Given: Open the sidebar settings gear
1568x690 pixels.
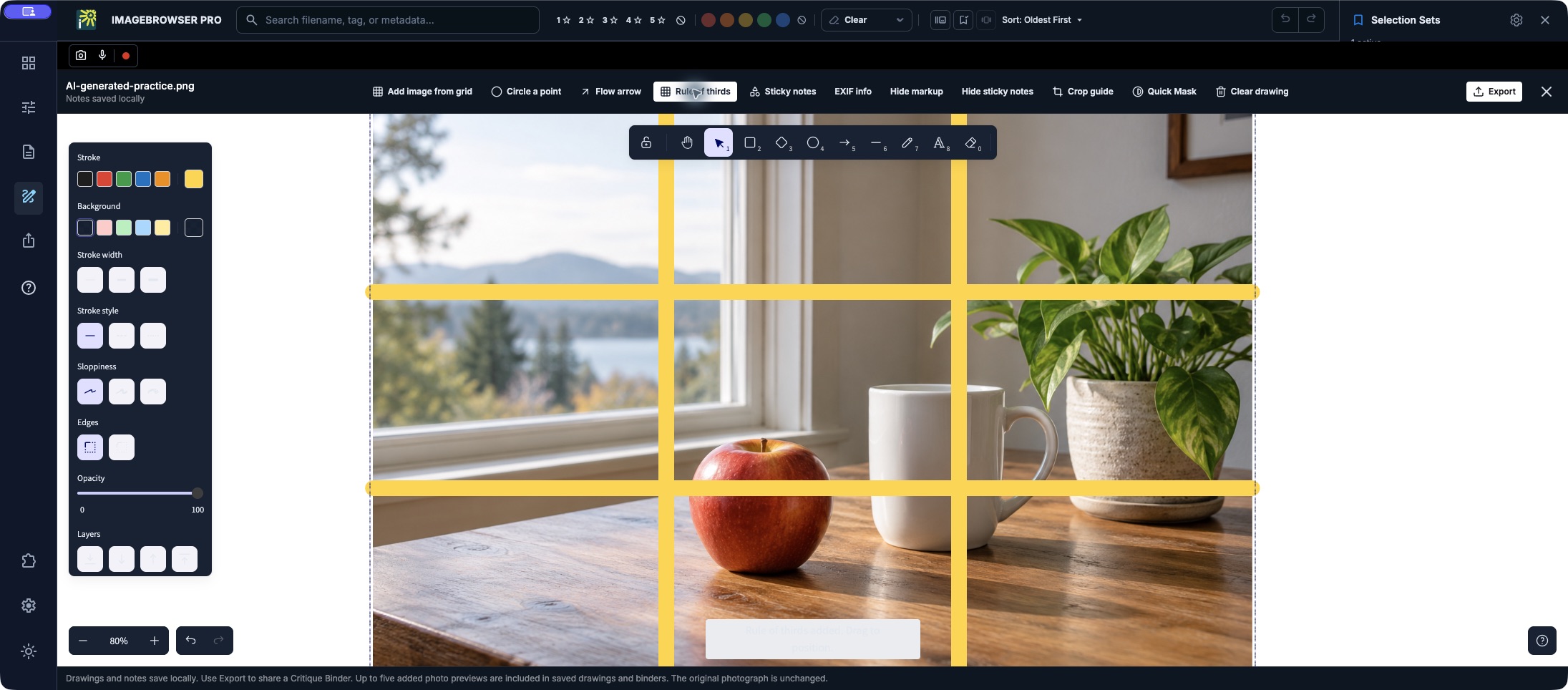Looking at the screenshot, I should click(29, 606).
